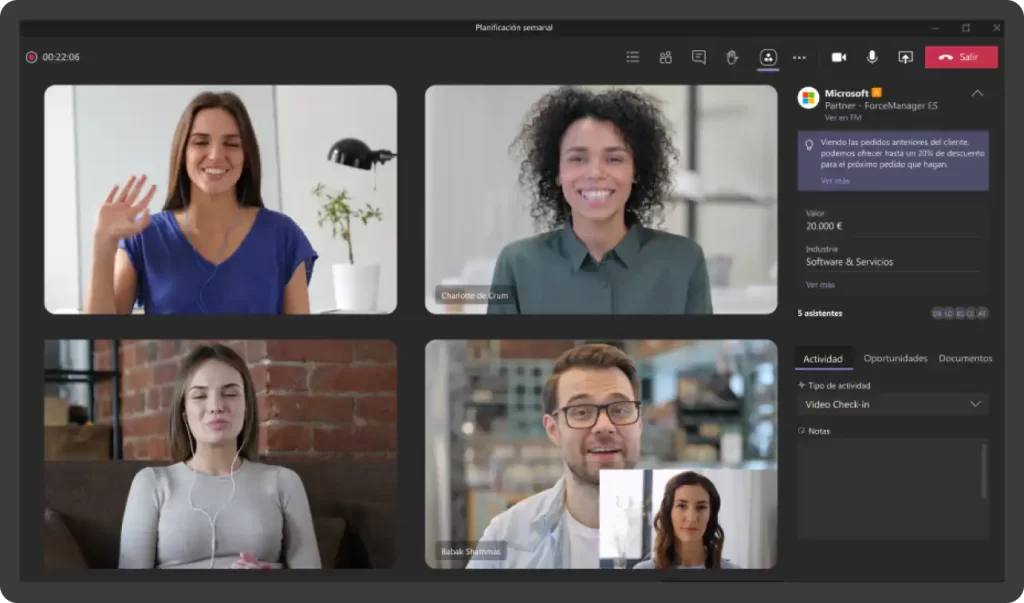
Task: Click the ForceManager app icon in toolbar
Action: coord(767,57)
